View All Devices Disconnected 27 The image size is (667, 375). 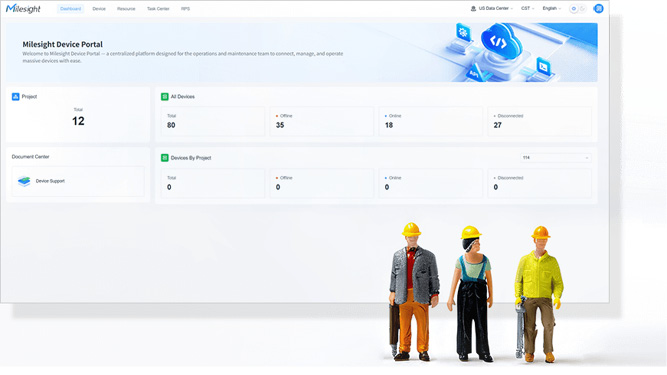pos(539,121)
